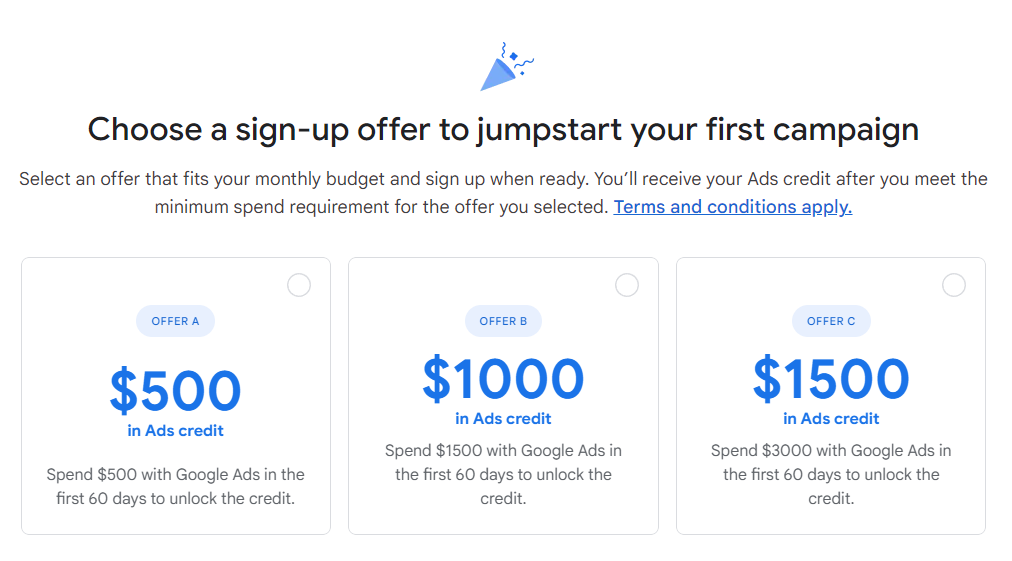Click the 'minimum spend requirement' sentence
1012x561 pixels.
coord(382,207)
